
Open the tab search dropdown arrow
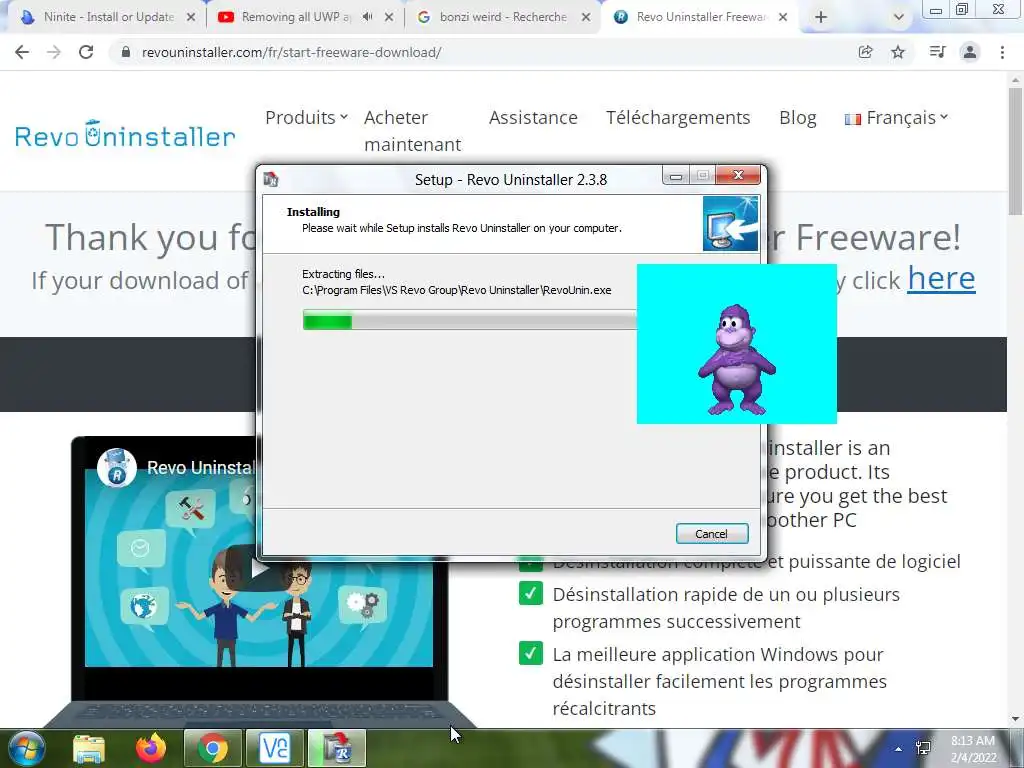[899, 18]
